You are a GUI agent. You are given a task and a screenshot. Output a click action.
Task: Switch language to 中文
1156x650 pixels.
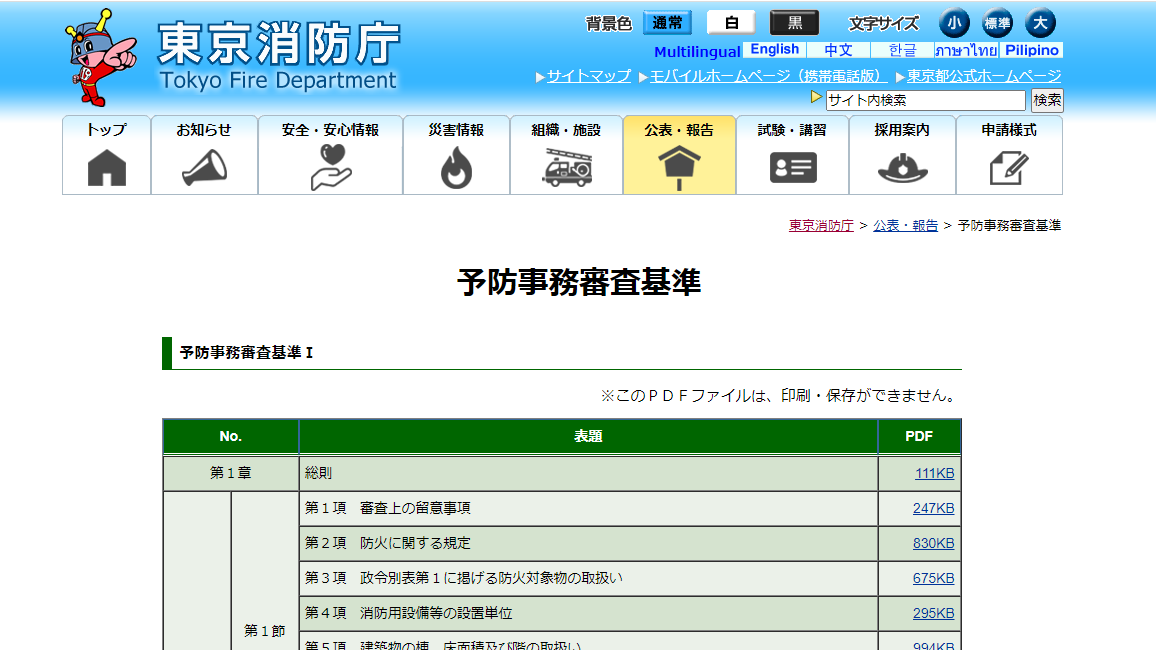[838, 50]
